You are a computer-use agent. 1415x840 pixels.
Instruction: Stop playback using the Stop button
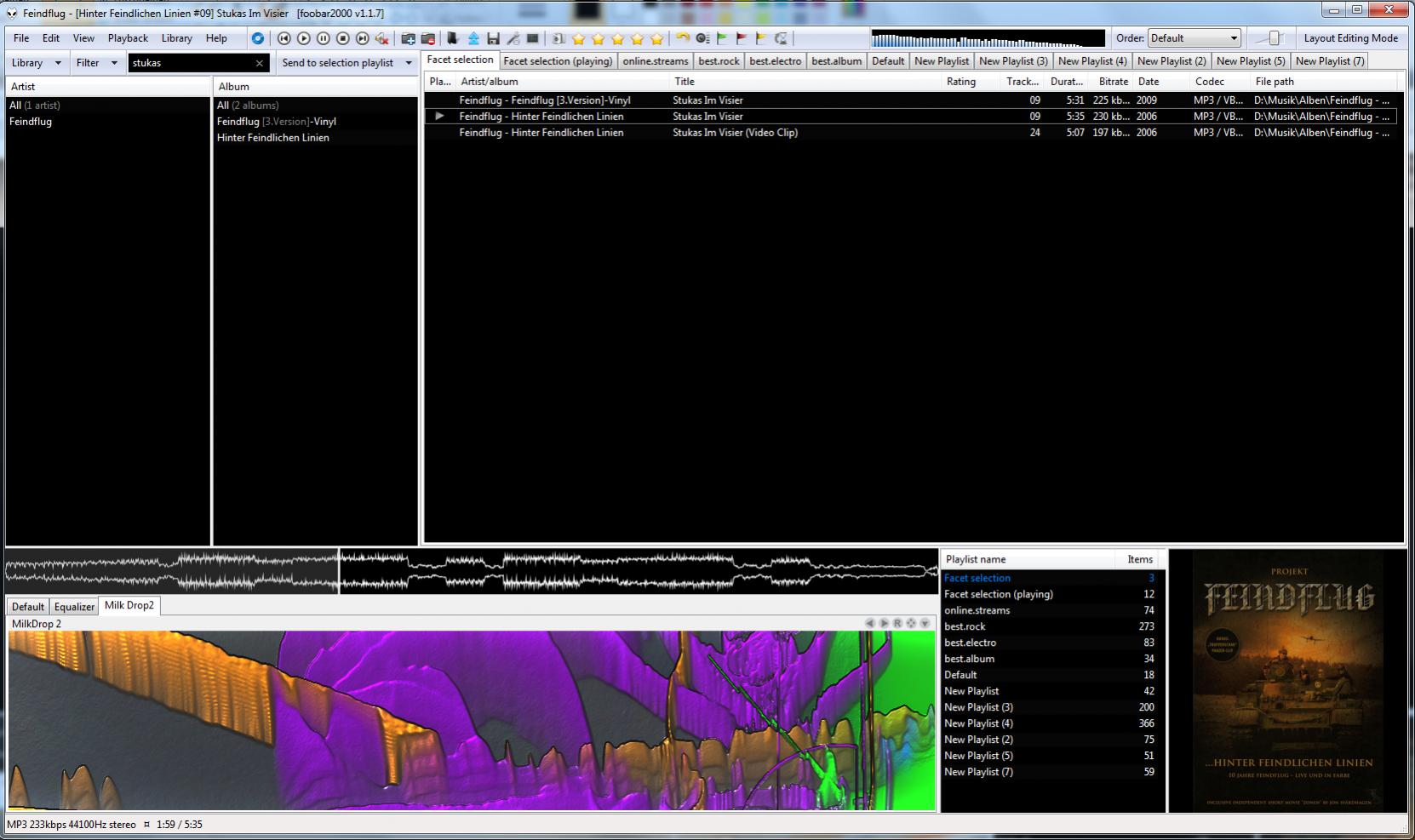click(343, 38)
